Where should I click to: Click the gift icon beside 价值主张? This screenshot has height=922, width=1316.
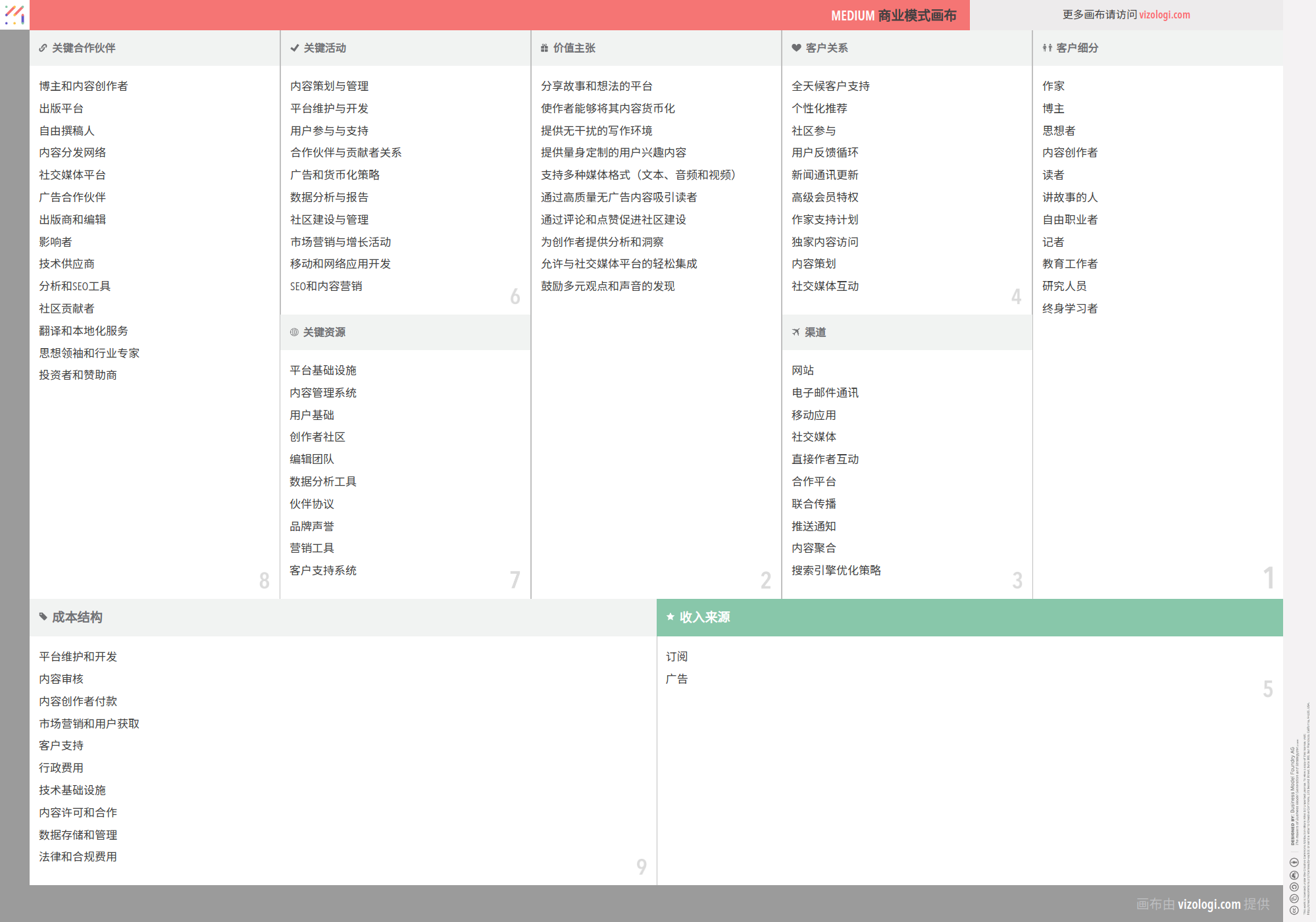544,47
